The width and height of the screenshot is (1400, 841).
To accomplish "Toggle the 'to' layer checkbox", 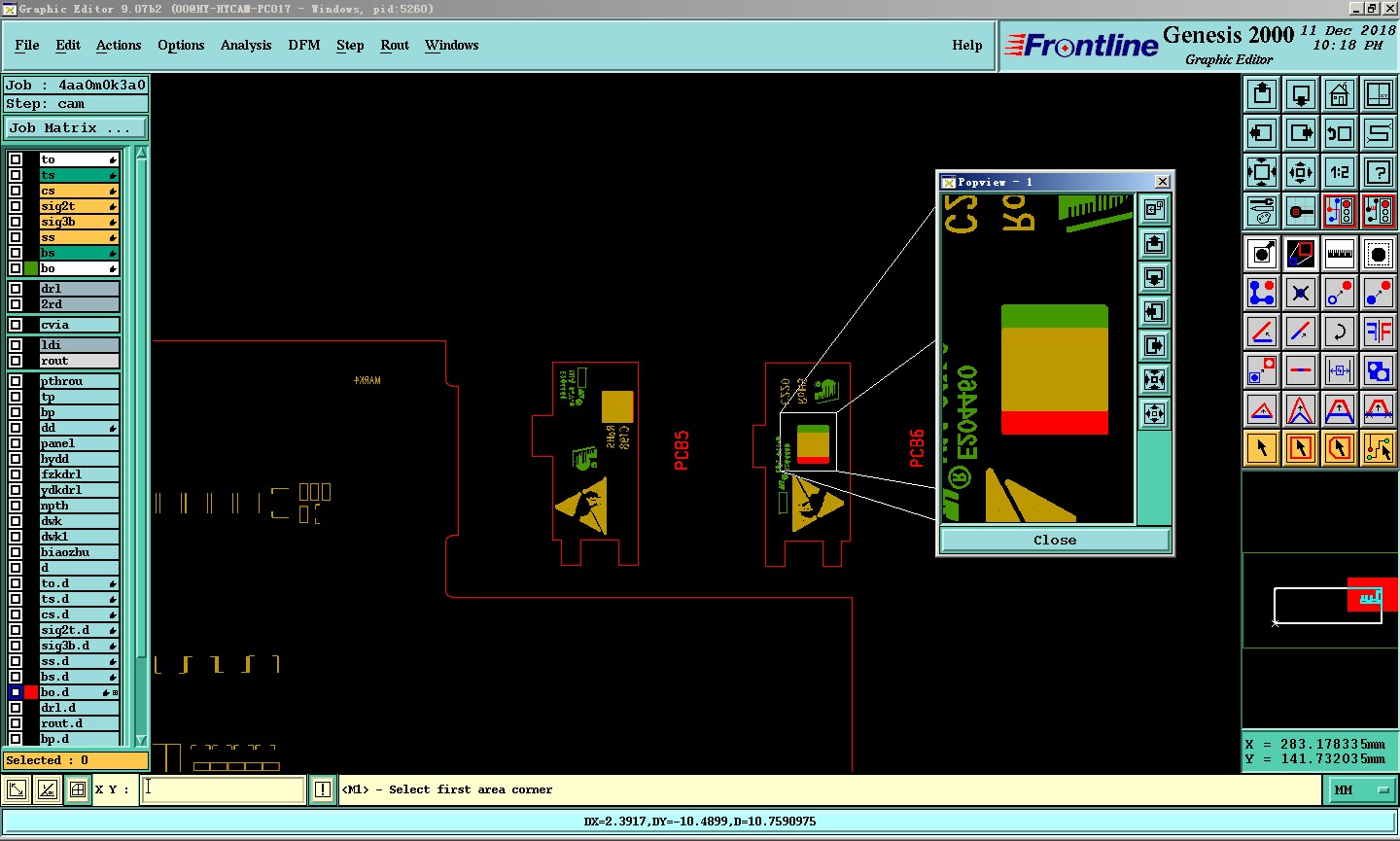I will click(x=16, y=159).
